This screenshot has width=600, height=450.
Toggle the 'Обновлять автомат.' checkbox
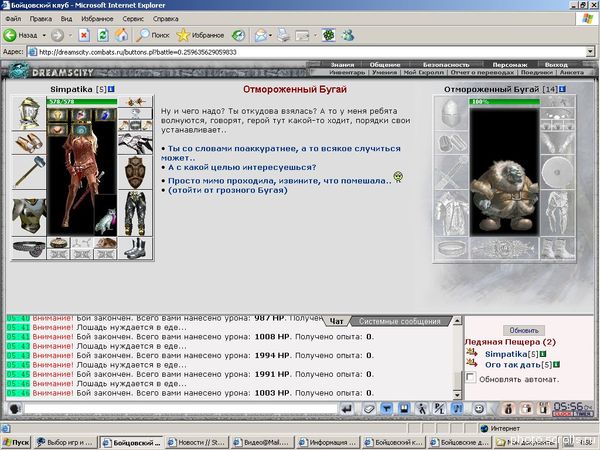pos(470,378)
